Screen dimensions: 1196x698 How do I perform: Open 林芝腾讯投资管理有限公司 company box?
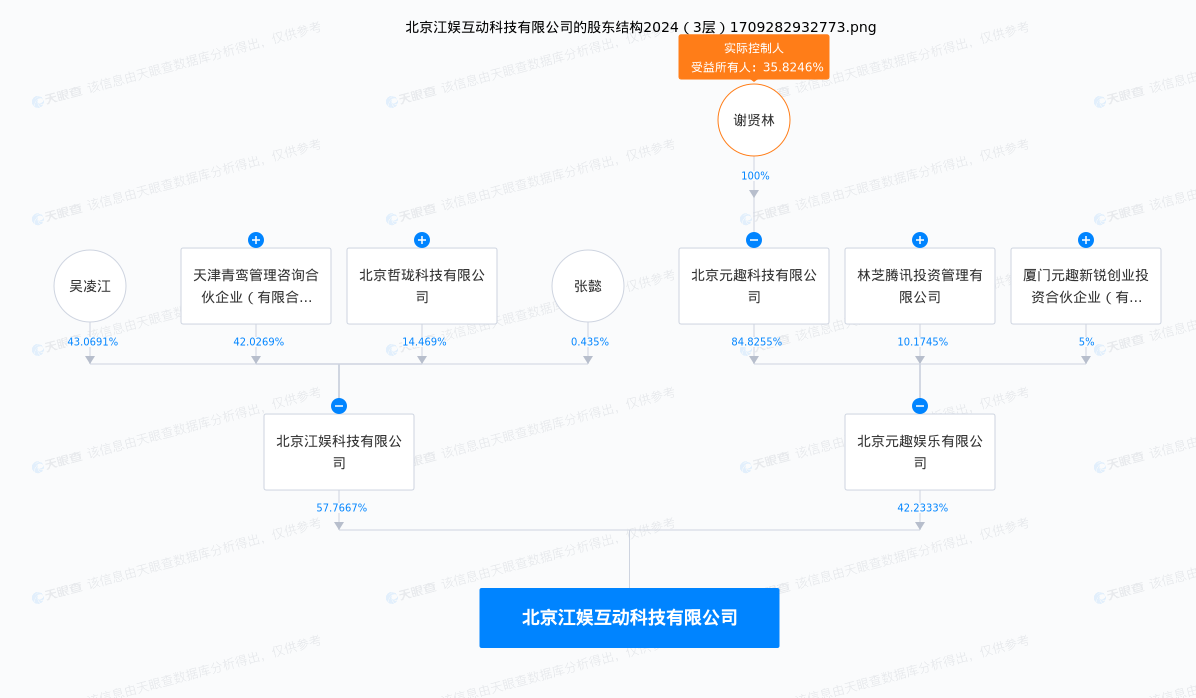pos(920,286)
